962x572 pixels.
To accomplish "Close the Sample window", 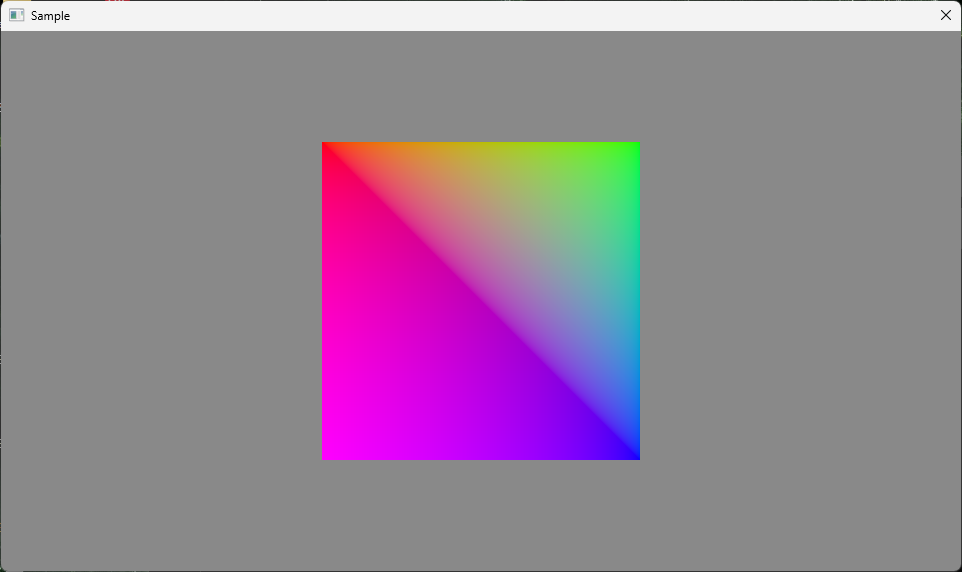I will tap(945, 15).
